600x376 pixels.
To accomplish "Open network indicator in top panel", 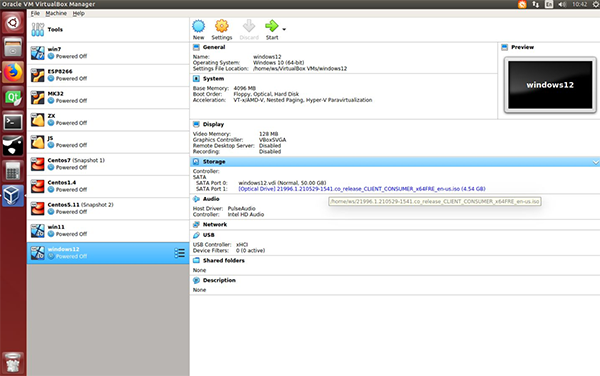I will coord(535,4).
